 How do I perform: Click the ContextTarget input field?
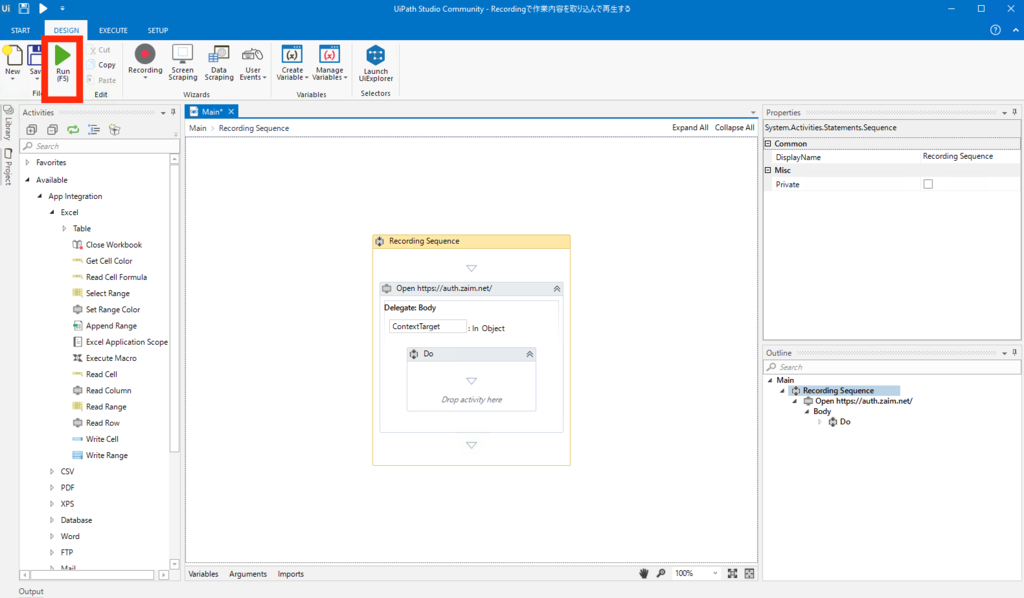pos(428,326)
